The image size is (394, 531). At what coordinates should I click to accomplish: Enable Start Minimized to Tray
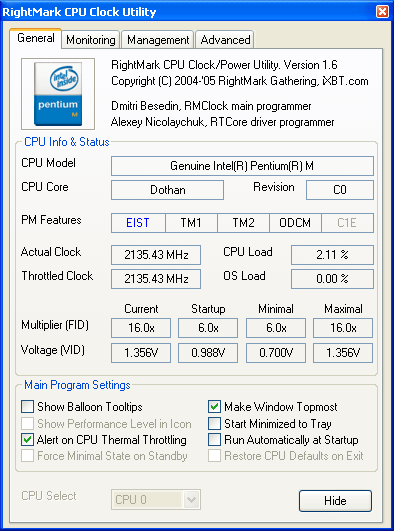pos(214,423)
